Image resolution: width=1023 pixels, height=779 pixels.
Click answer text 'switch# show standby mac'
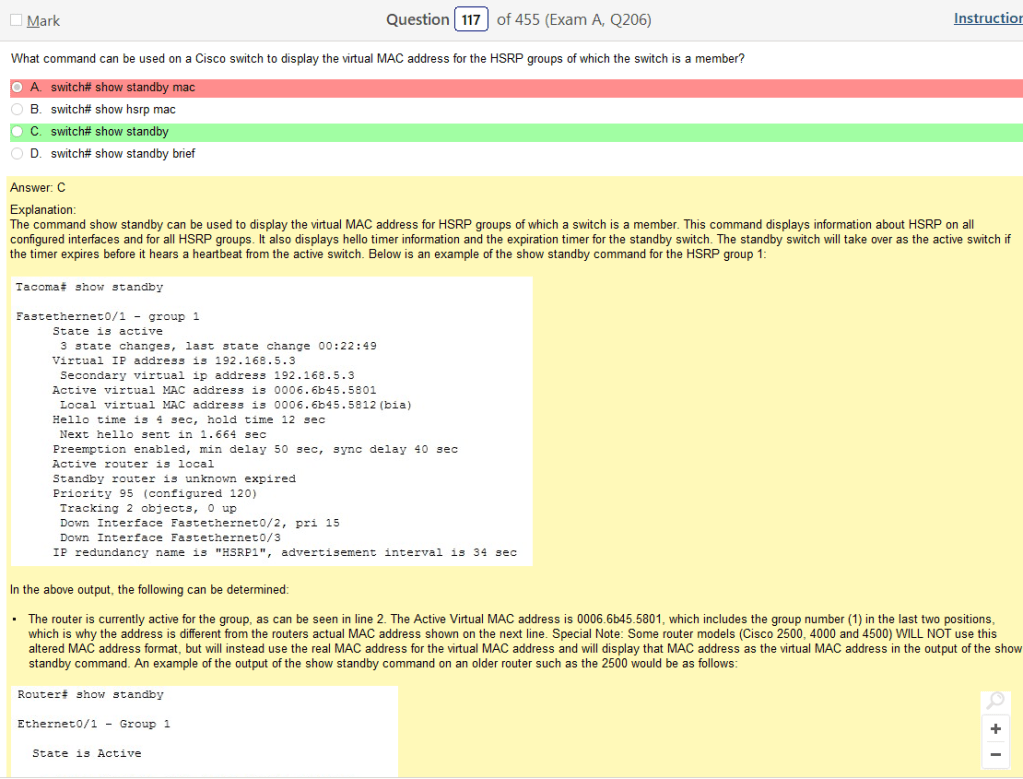point(122,88)
